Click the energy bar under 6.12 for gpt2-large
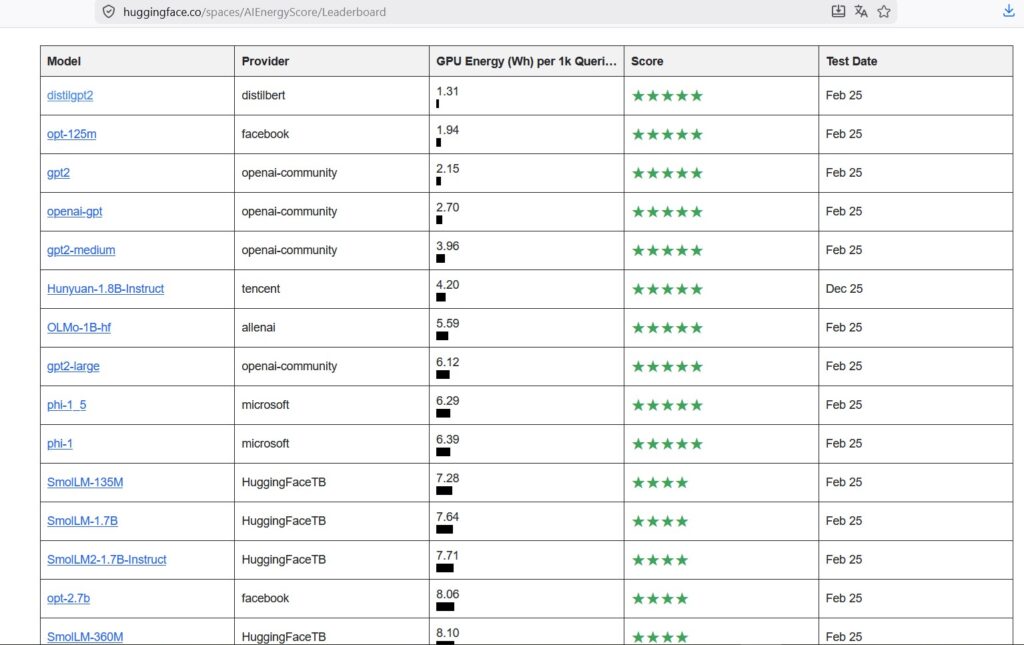Viewport: 1024px width, 645px height. 443,375
